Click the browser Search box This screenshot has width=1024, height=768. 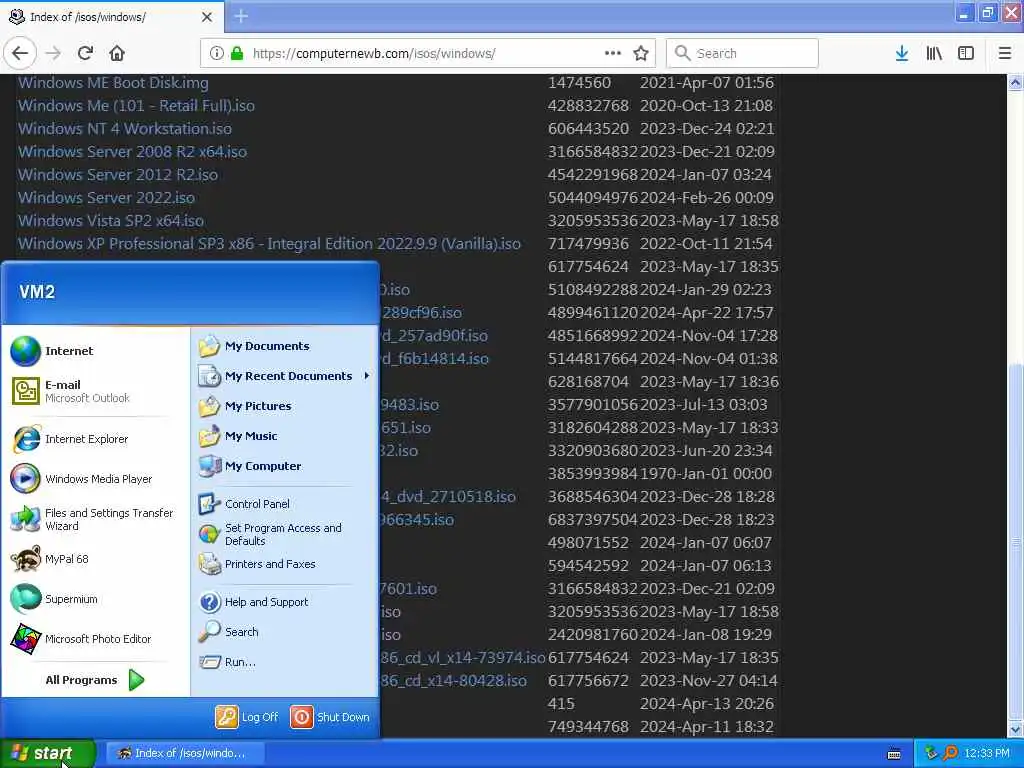[742, 53]
